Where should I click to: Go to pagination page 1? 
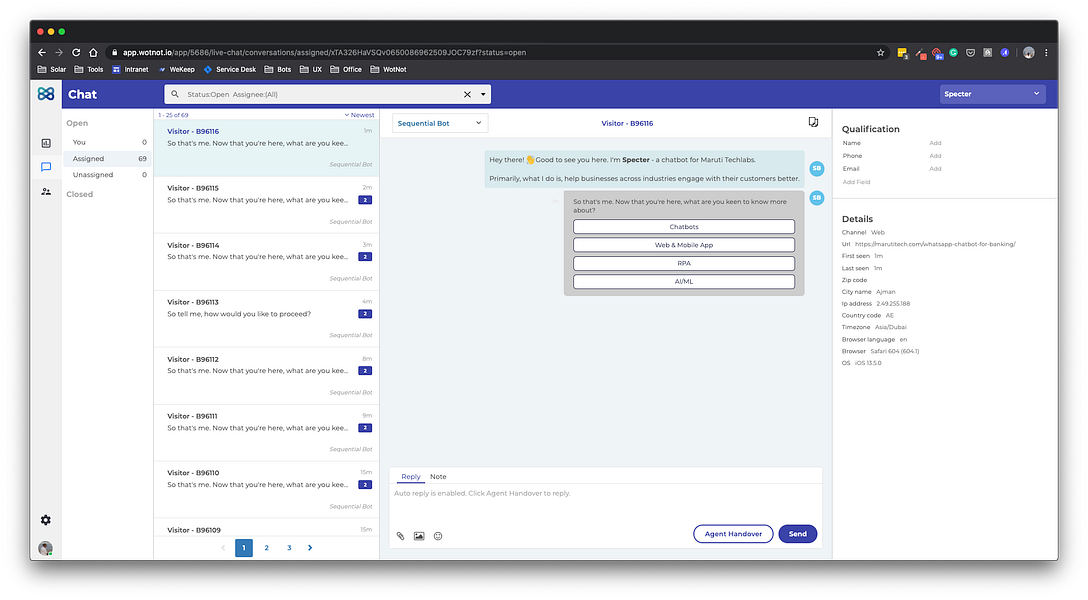(244, 548)
